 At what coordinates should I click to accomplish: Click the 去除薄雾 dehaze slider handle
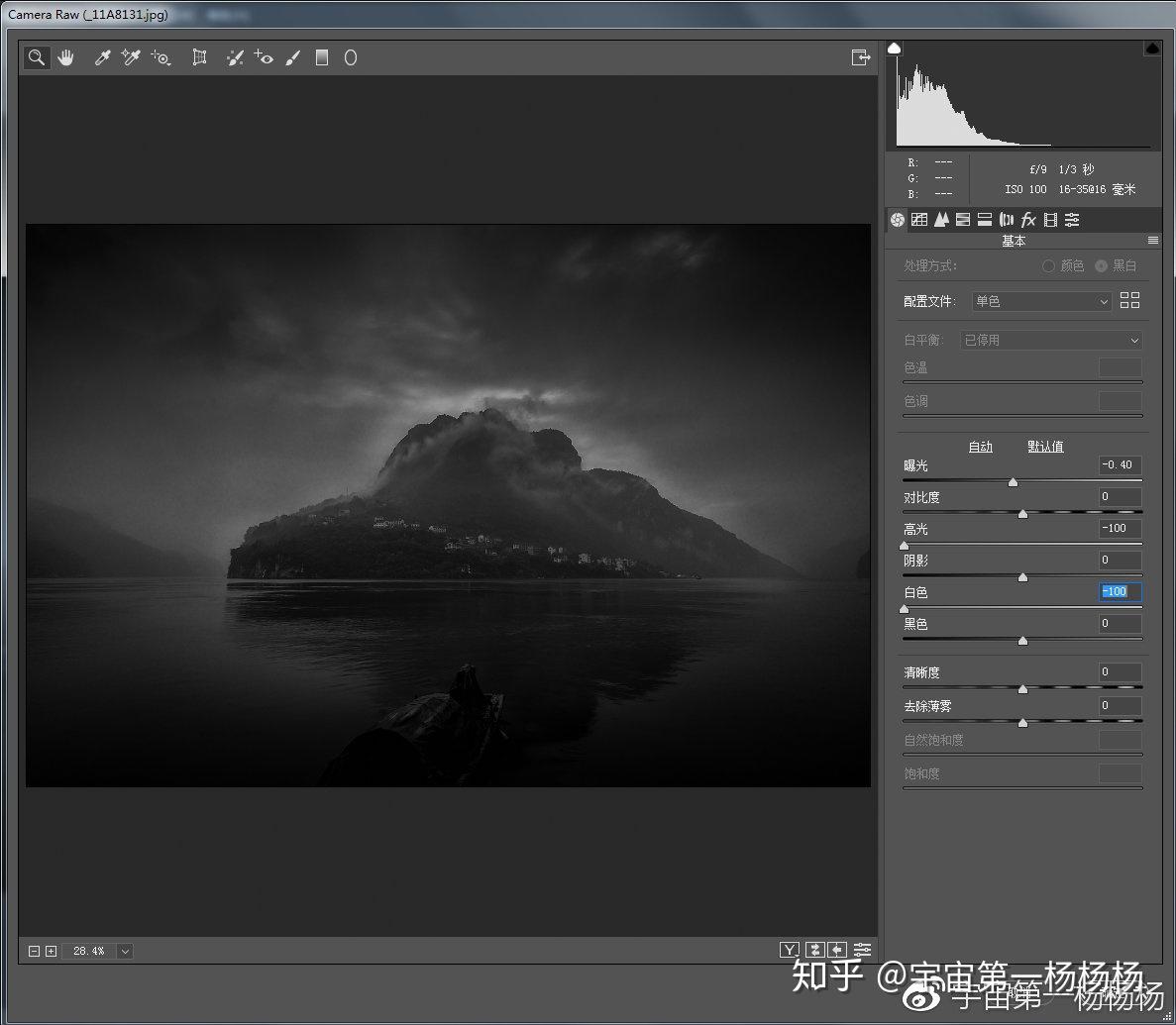[1023, 723]
